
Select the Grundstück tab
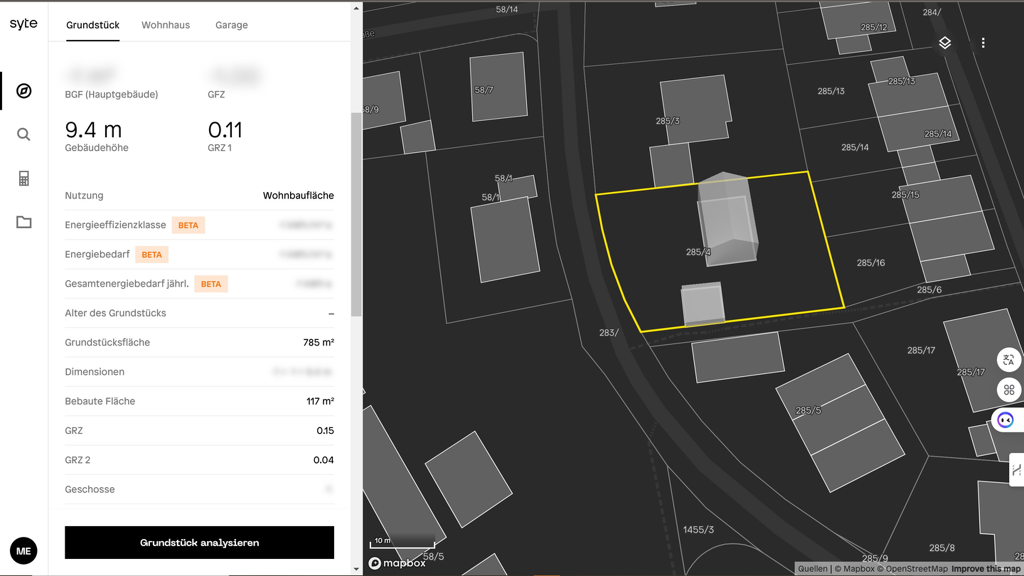(x=93, y=25)
